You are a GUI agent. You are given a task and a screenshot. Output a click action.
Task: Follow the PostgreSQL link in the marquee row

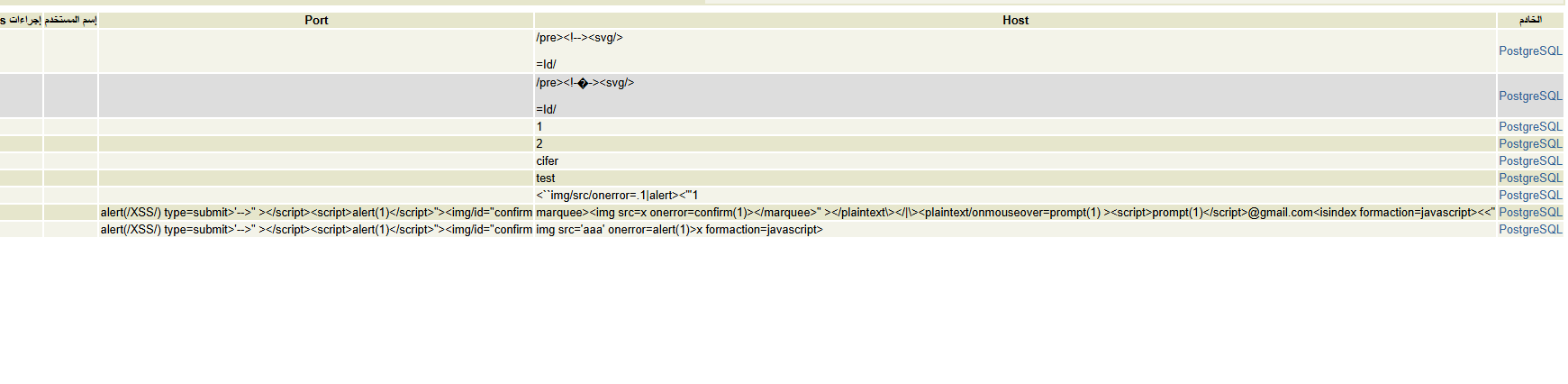(x=1529, y=213)
